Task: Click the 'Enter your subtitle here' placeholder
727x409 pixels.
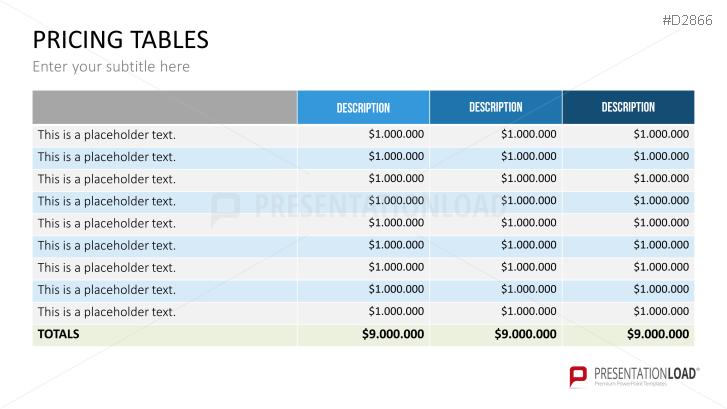Action: 111,67
